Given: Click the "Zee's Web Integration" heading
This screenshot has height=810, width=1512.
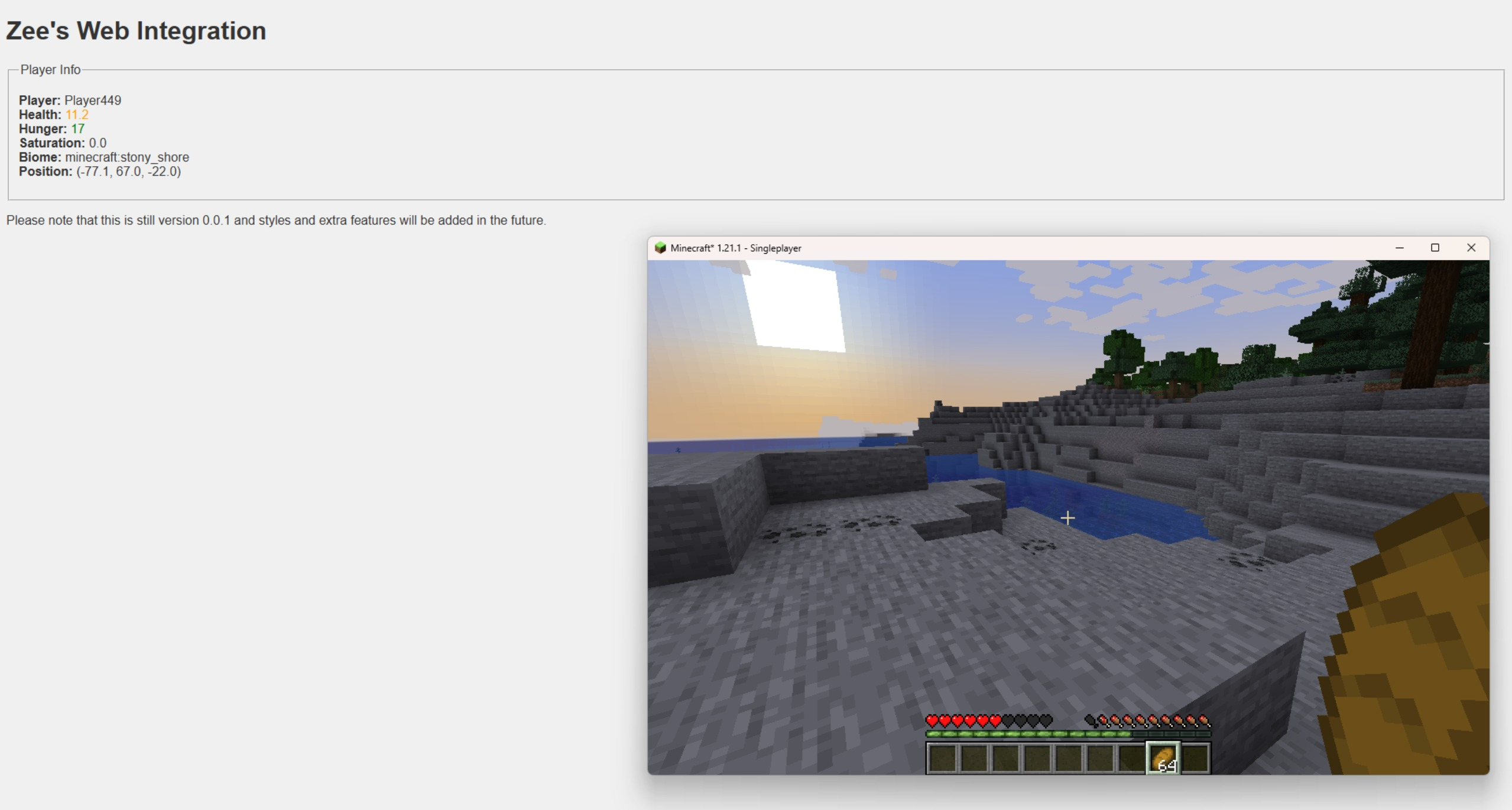Looking at the screenshot, I should point(136,31).
